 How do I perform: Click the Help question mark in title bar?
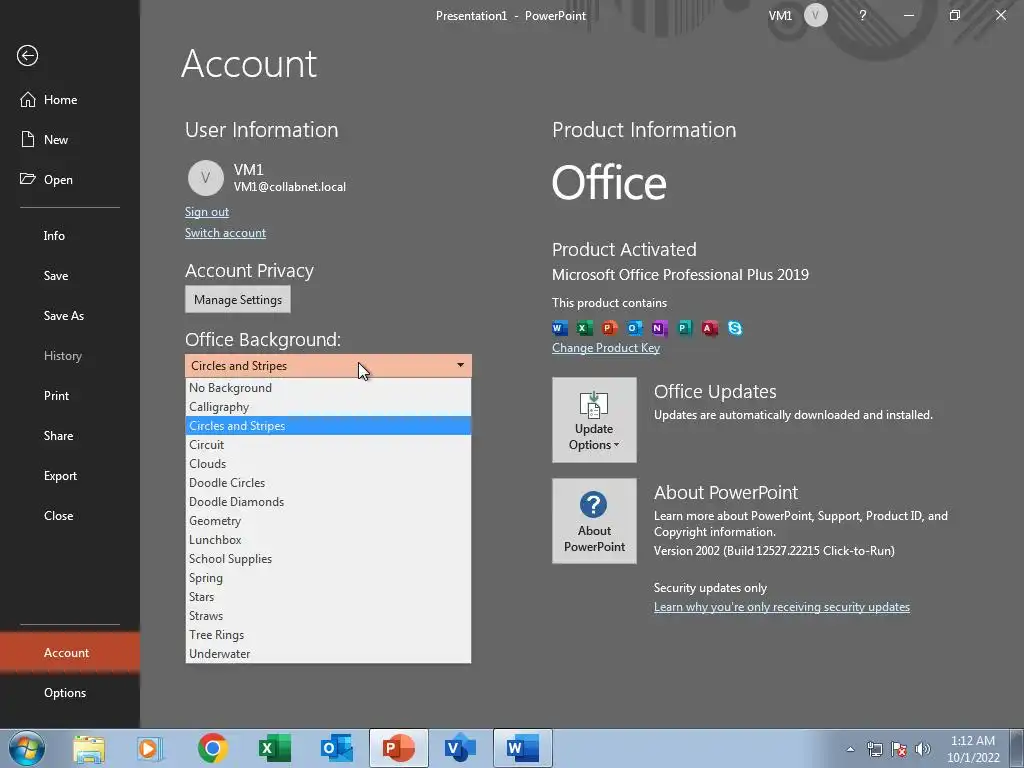coord(863,15)
